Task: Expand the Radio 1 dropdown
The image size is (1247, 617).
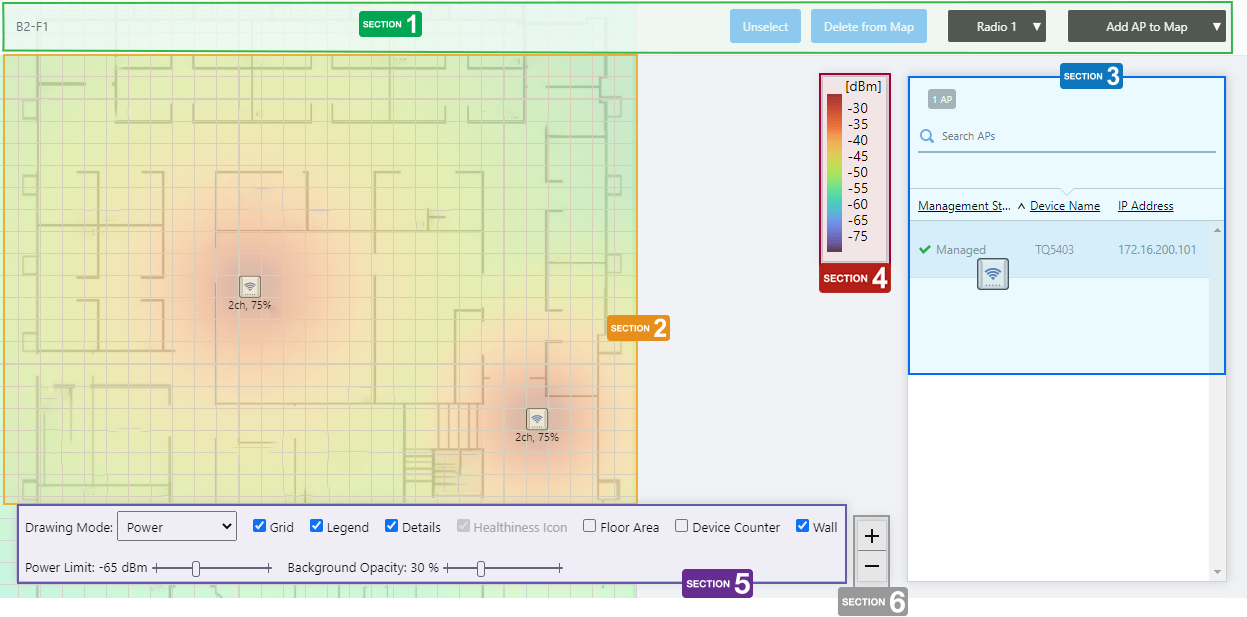Action: click(996, 27)
